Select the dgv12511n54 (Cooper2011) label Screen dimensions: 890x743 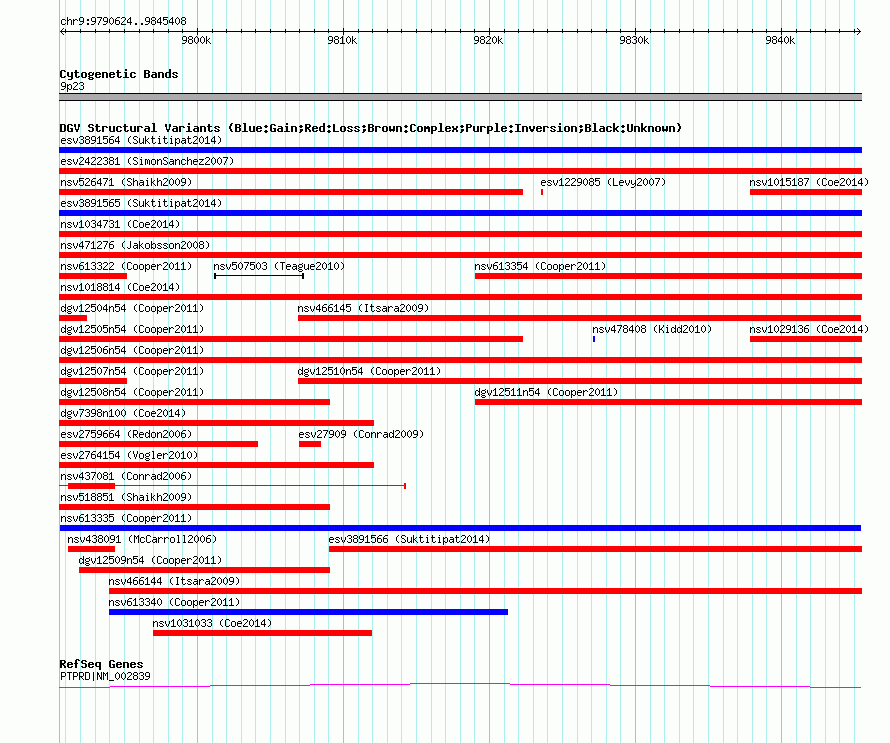coord(546,392)
